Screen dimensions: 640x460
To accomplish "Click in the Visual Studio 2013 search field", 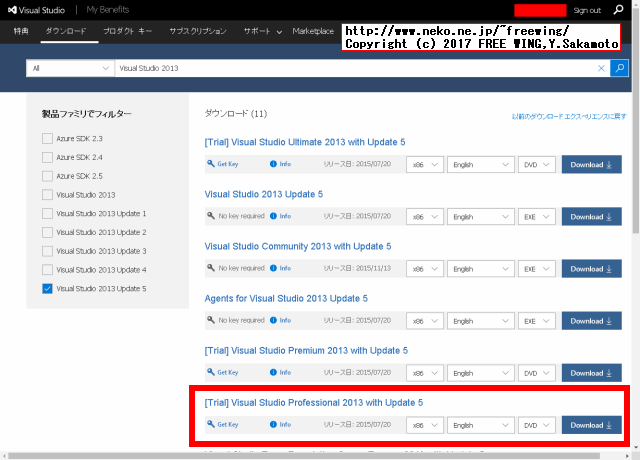I will tap(355, 68).
